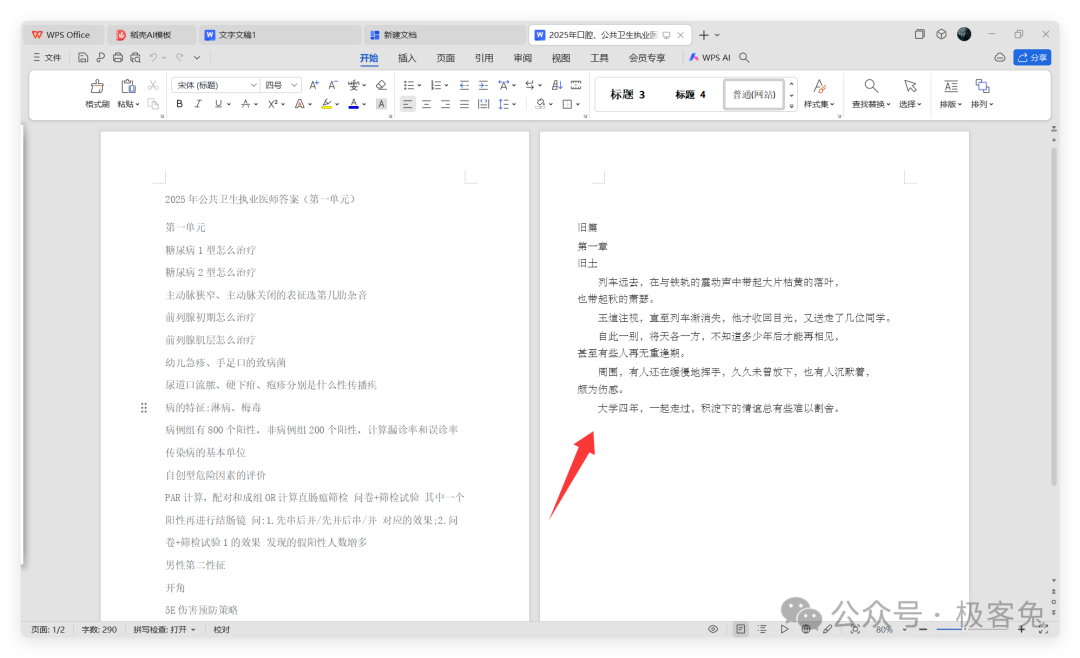Click the vertical scrollbar on the right
1080x658 pixels.
point(1053,317)
